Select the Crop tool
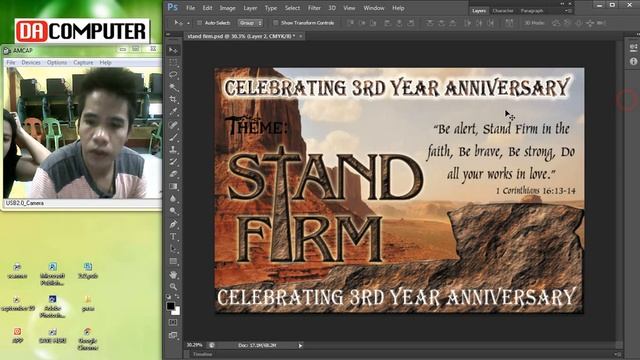 point(173,100)
